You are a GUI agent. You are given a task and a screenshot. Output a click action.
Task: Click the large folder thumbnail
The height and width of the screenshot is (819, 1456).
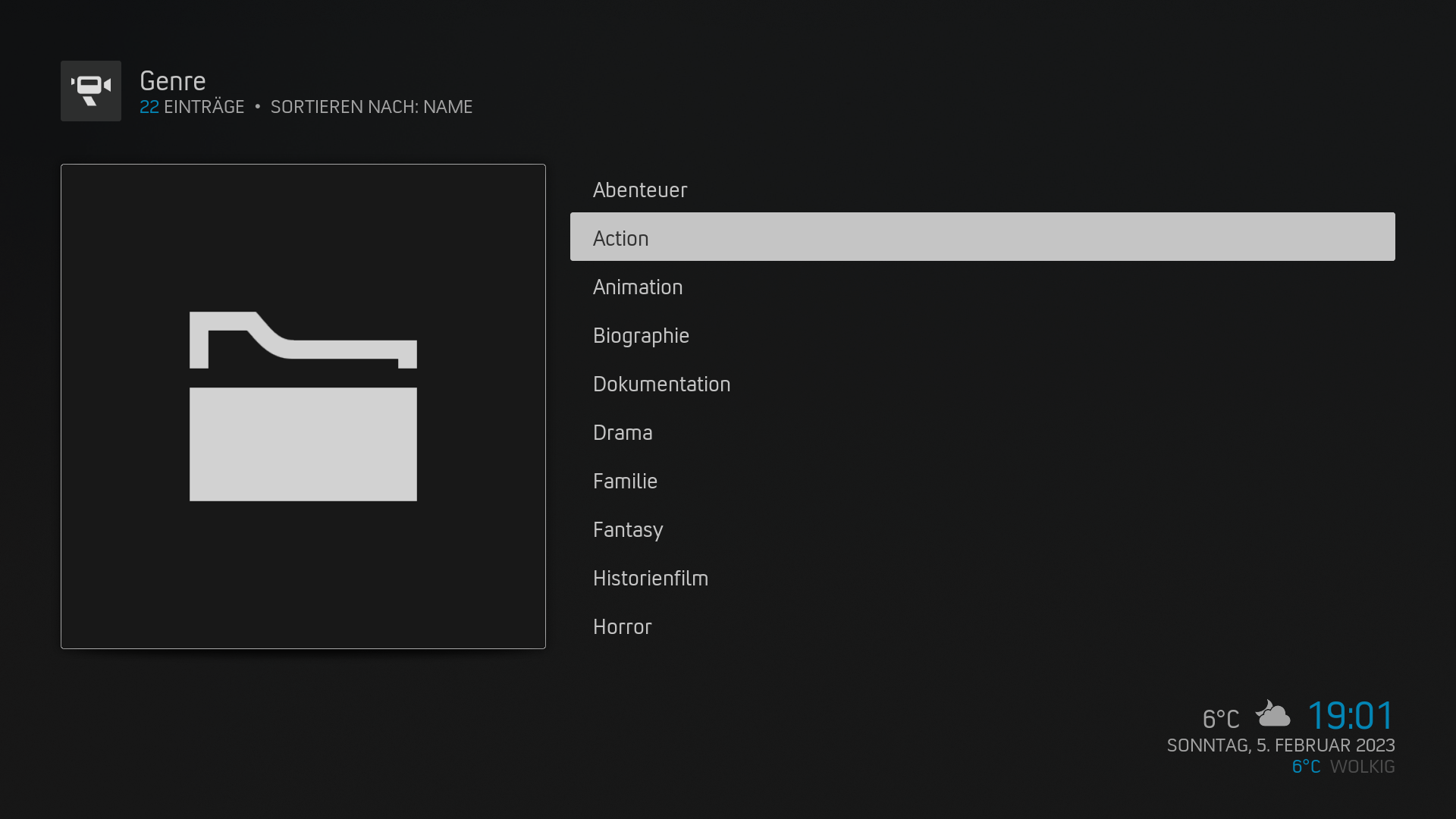[303, 406]
